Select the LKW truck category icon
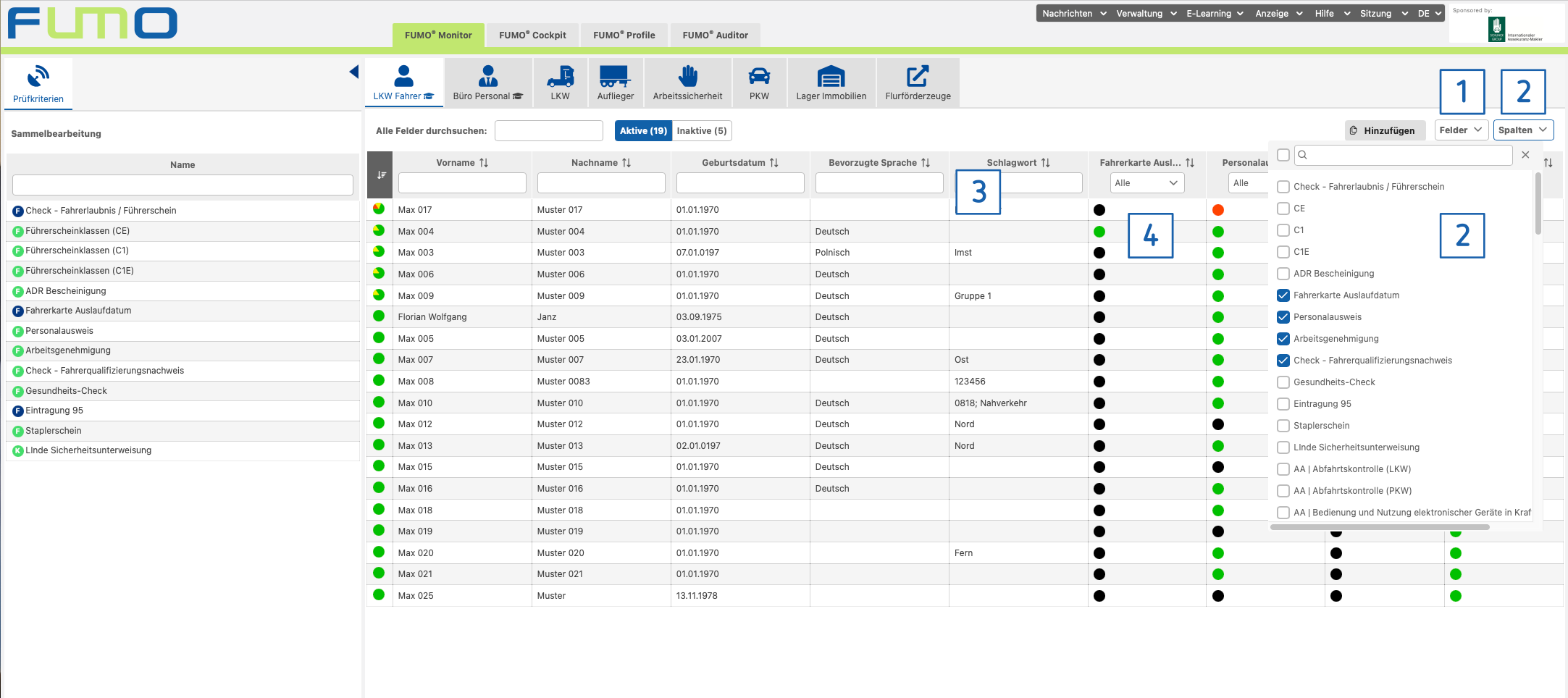 561,76
